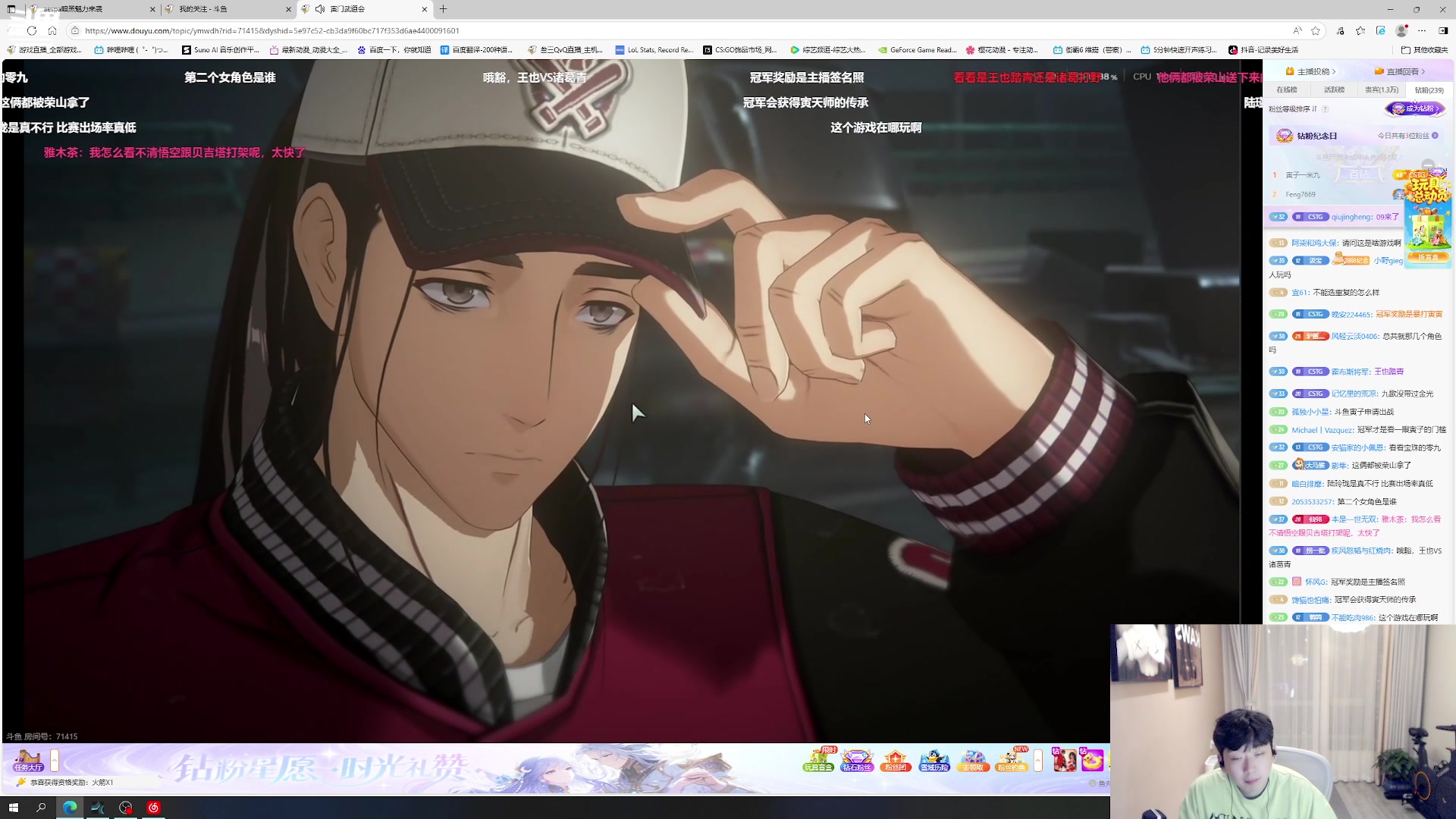Toggle the Edge sidebar panel icon
Screen dimensions: 1456x819
pos(1443,30)
